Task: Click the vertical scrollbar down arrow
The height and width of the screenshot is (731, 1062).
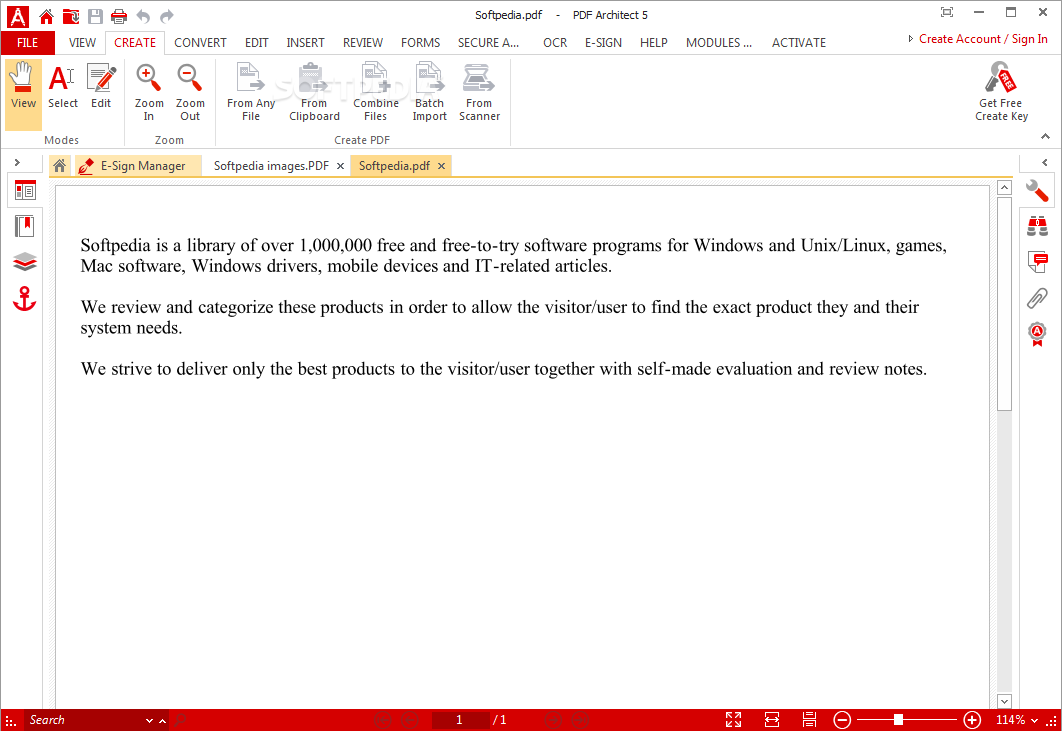Action: click(x=1004, y=701)
